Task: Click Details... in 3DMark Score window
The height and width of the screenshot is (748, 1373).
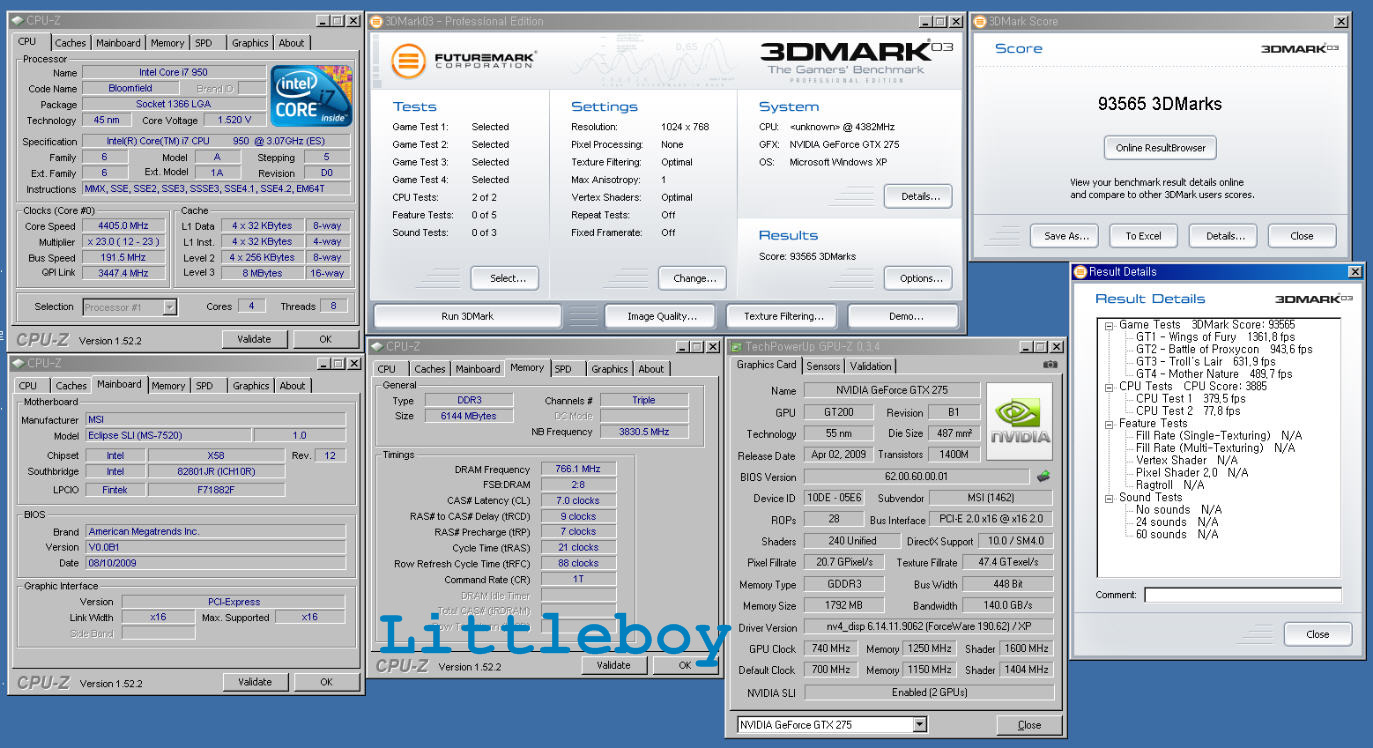Action: pos(1223,236)
